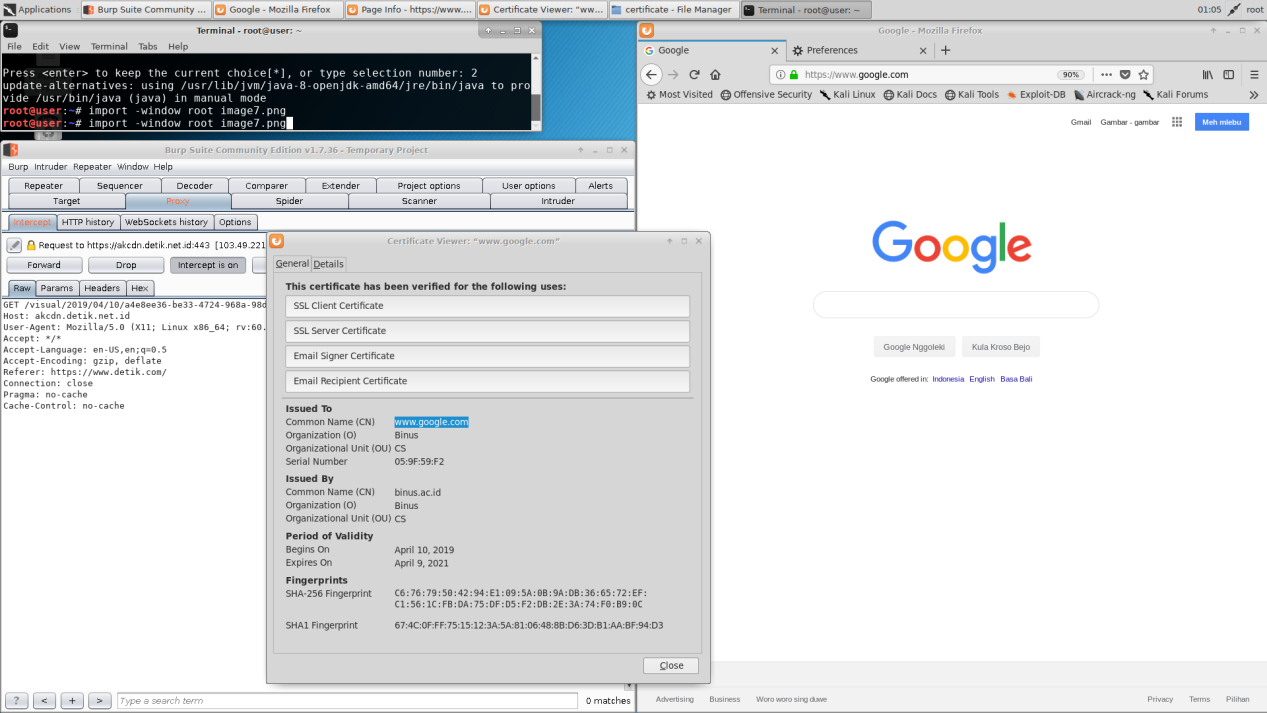The height and width of the screenshot is (713, 1267).
Task: Open page actions three-dot menu in URL bar
Action: [x=1106, y=74]
